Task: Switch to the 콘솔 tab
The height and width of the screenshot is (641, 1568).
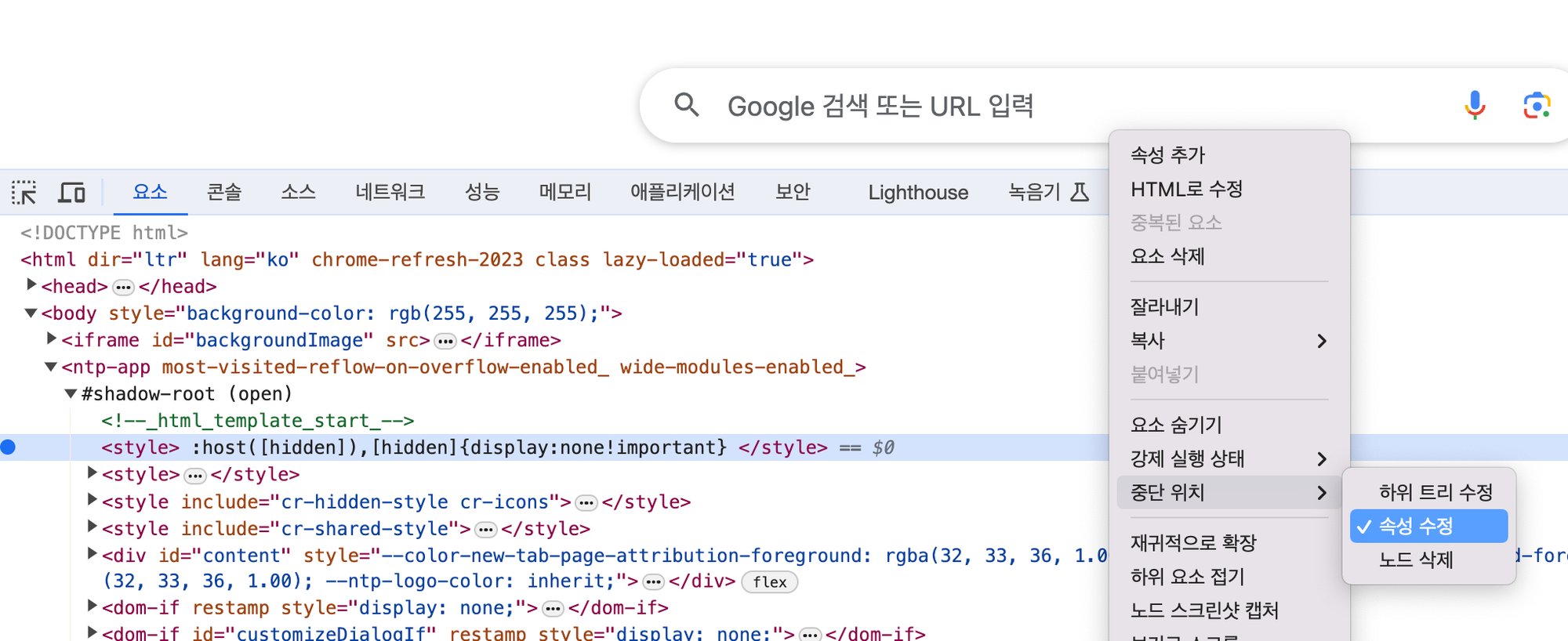Action: tap(224, 192)
